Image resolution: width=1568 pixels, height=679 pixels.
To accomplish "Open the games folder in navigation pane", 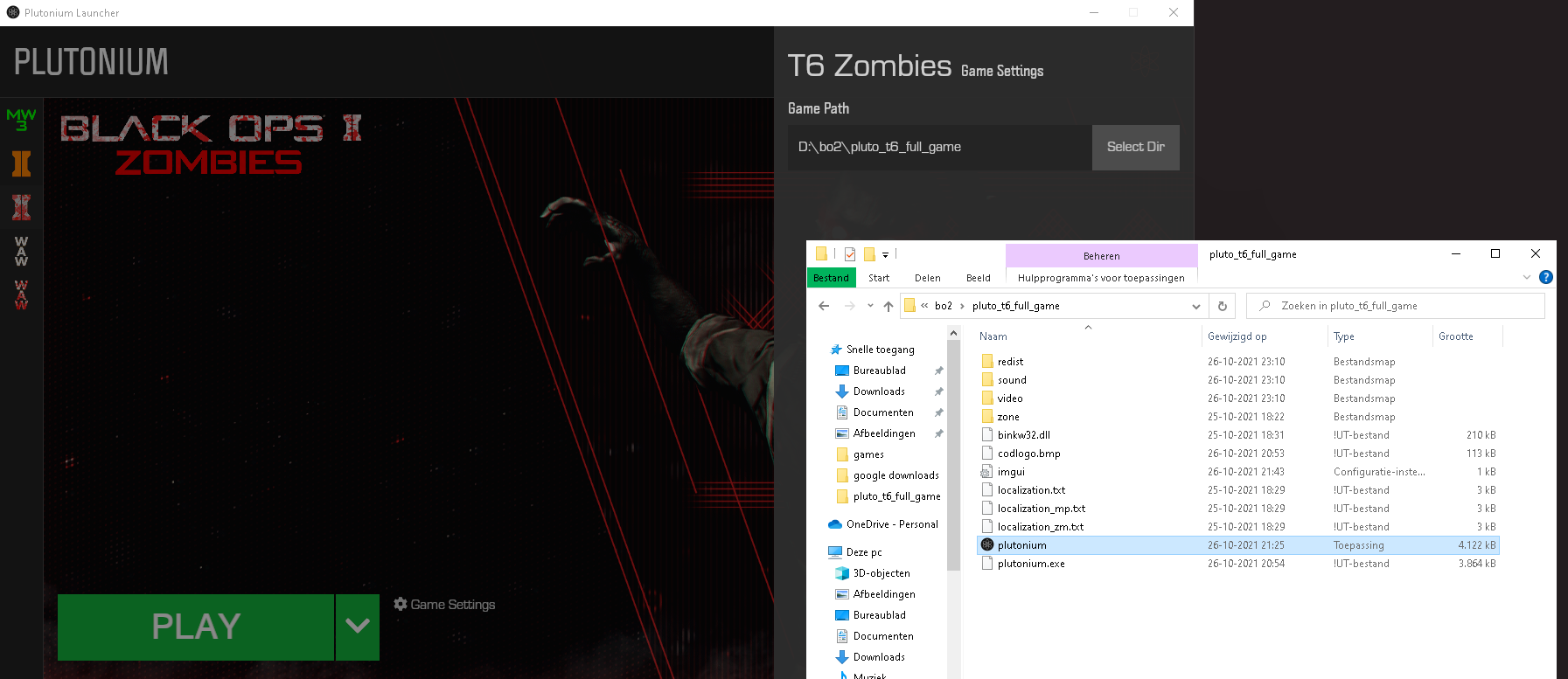I will (868, 454).
